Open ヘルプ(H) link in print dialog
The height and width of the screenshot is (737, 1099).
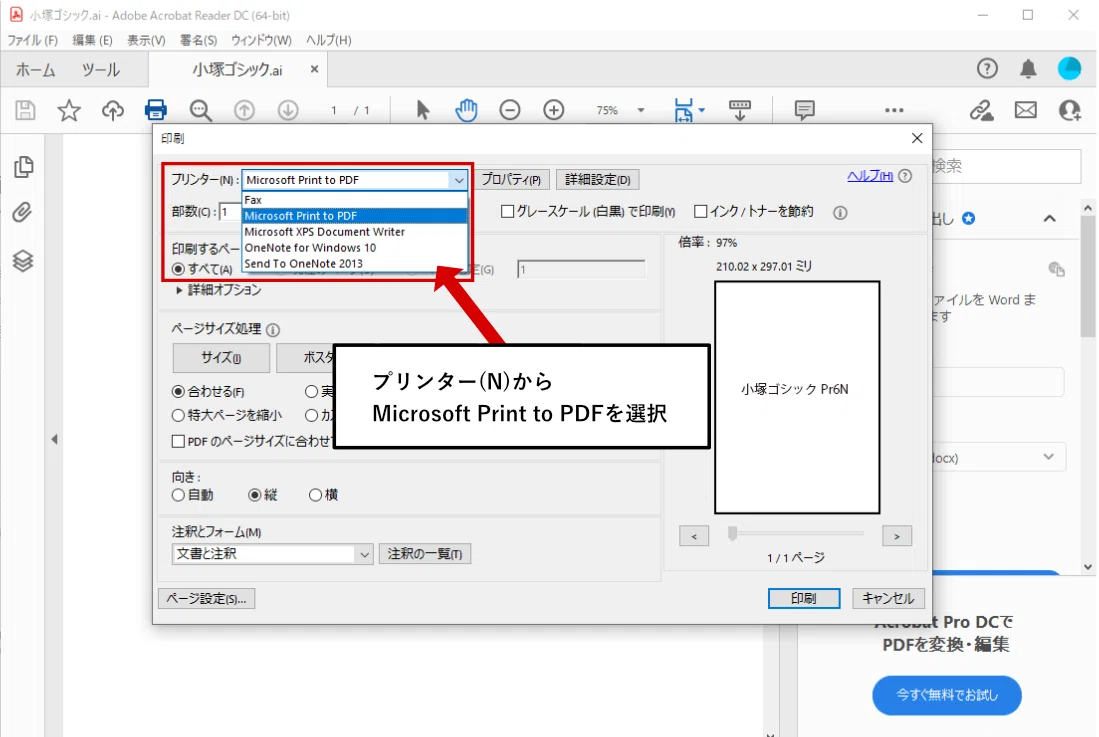[870, 176]
